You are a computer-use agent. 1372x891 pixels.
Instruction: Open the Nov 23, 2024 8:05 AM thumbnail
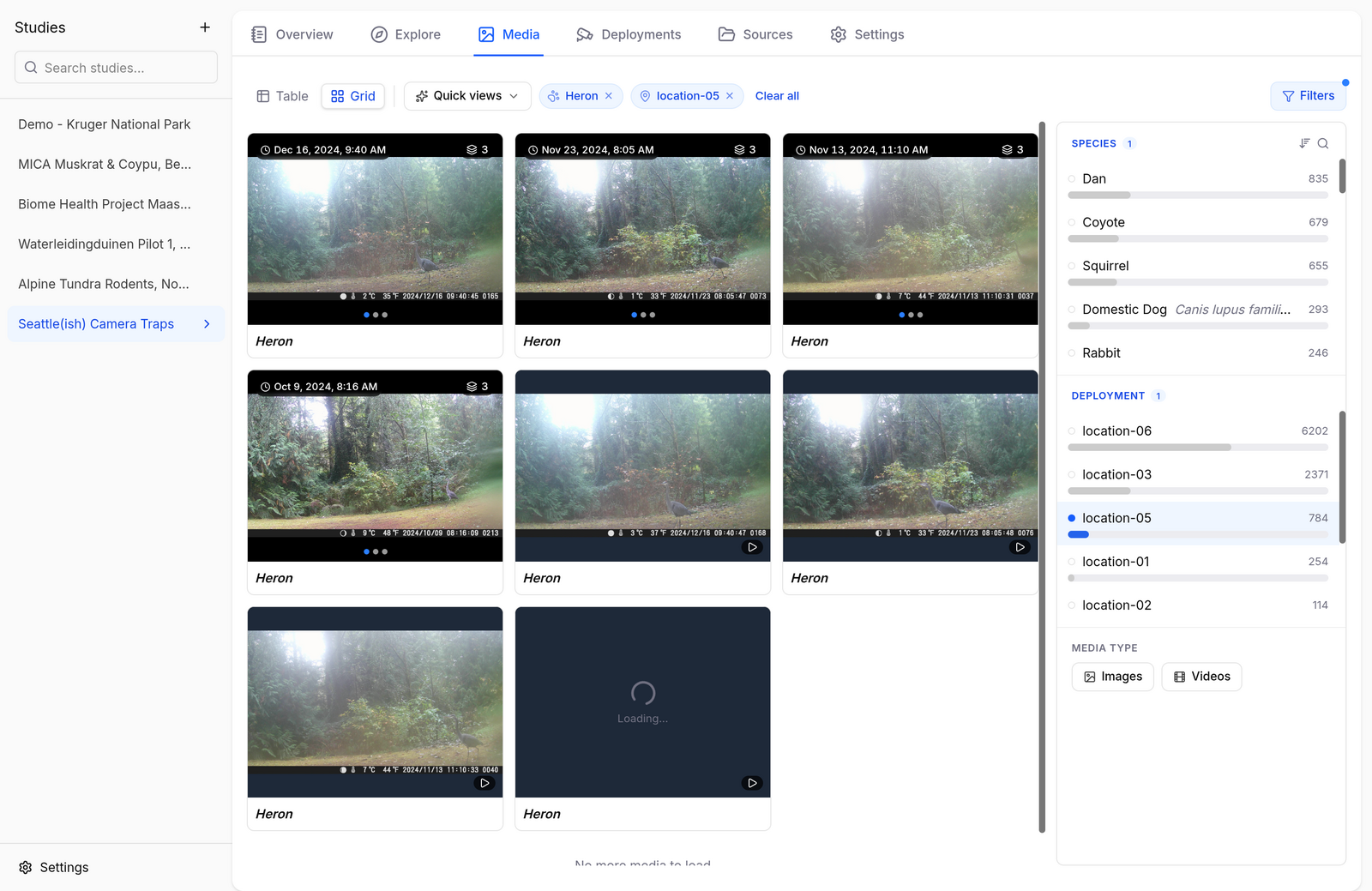(642, 228)
